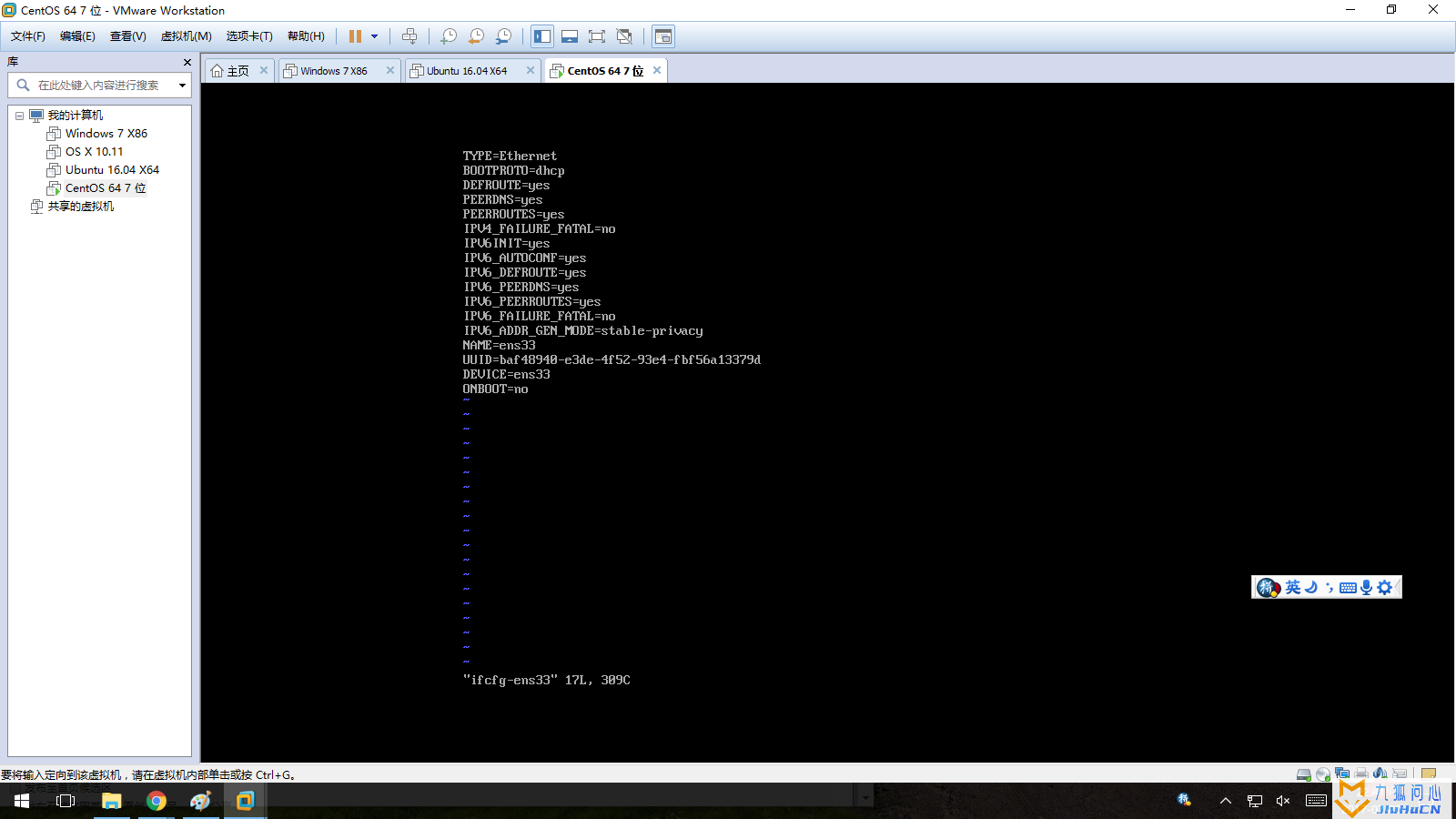Open the 帮助(H) menu
The height and width of the screenshot is (819, 1456).
pyautogui.click(x=306, y=36)
